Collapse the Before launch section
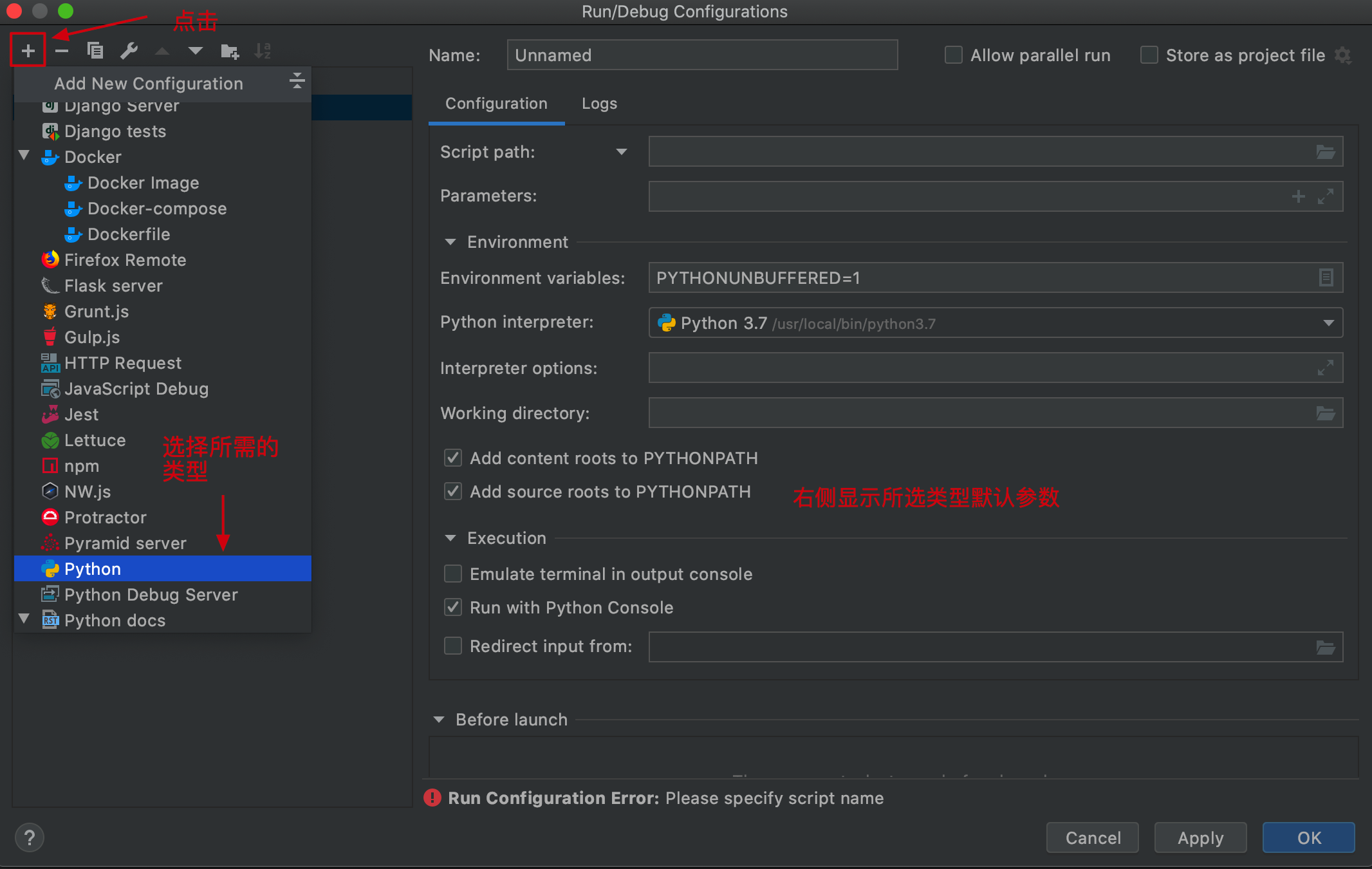The width and height of the screenshot is (1372, 869). point(439,720)
